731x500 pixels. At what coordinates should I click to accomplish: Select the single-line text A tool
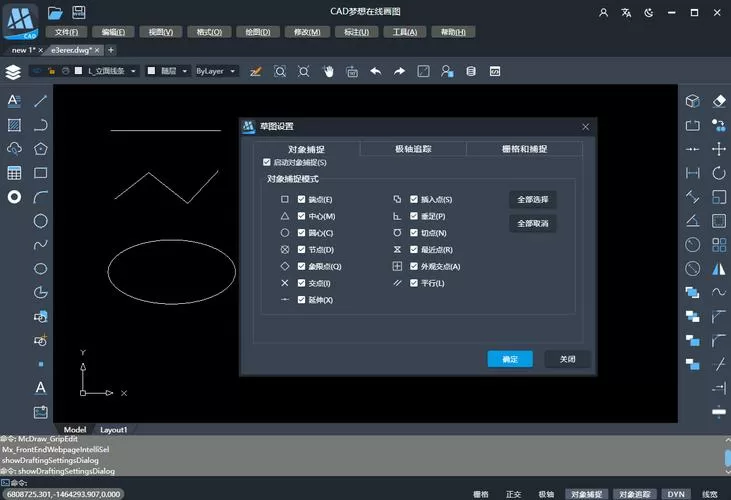click(41, 388)
